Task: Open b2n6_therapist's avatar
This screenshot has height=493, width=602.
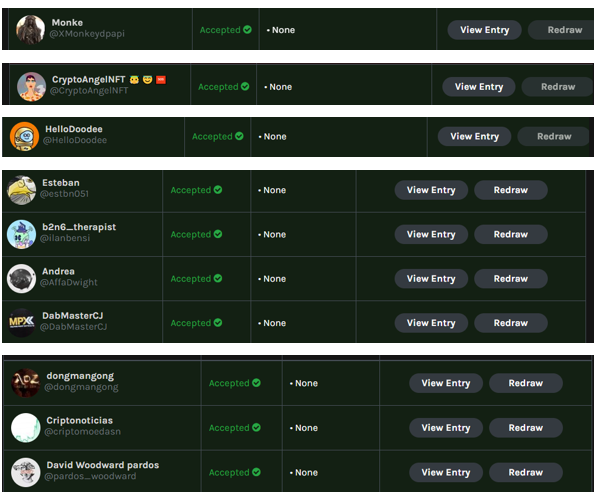Action: 22,234
